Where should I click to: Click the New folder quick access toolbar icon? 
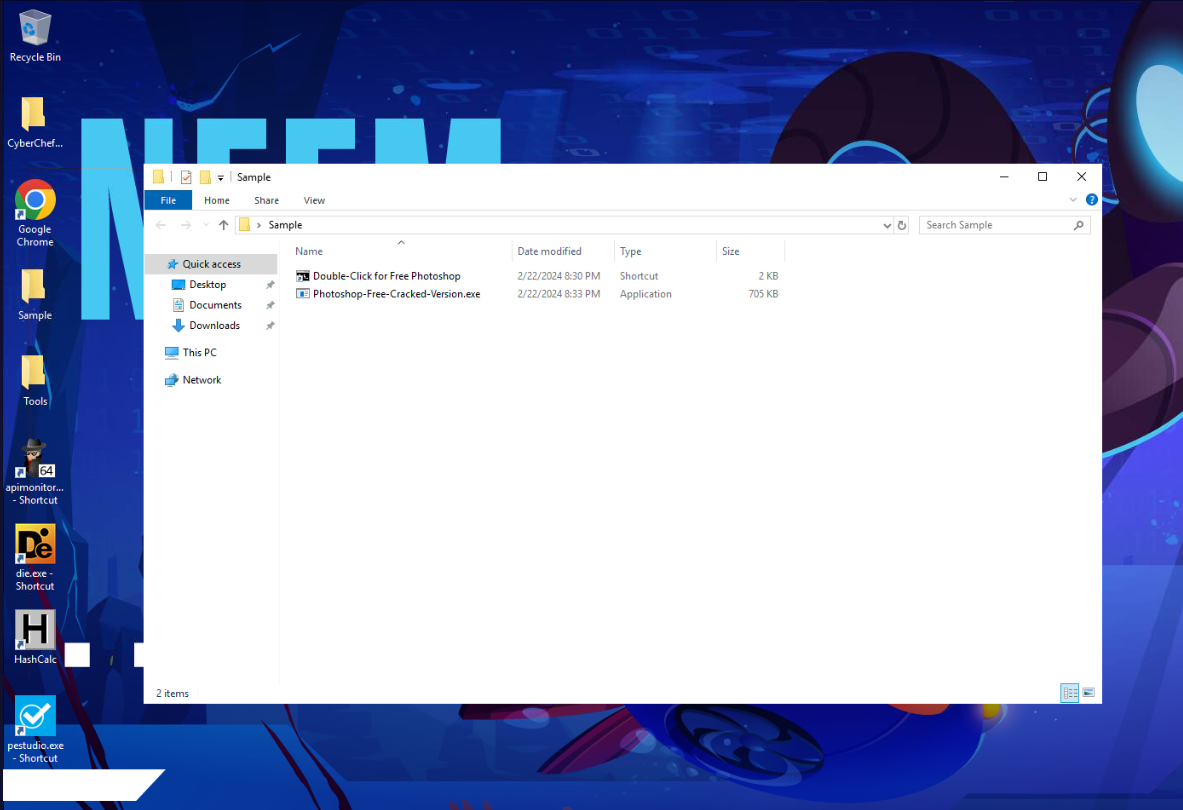tap(205, 177)
